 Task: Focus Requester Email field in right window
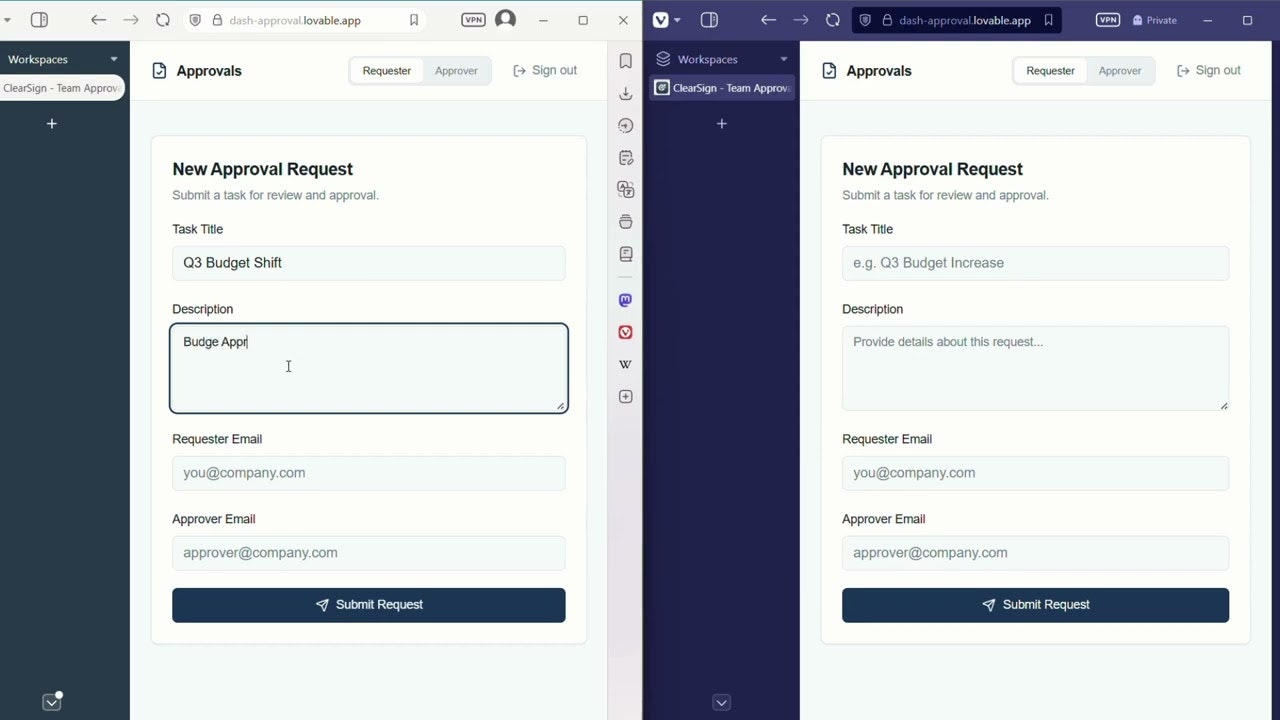click(x=1035, y=473)
